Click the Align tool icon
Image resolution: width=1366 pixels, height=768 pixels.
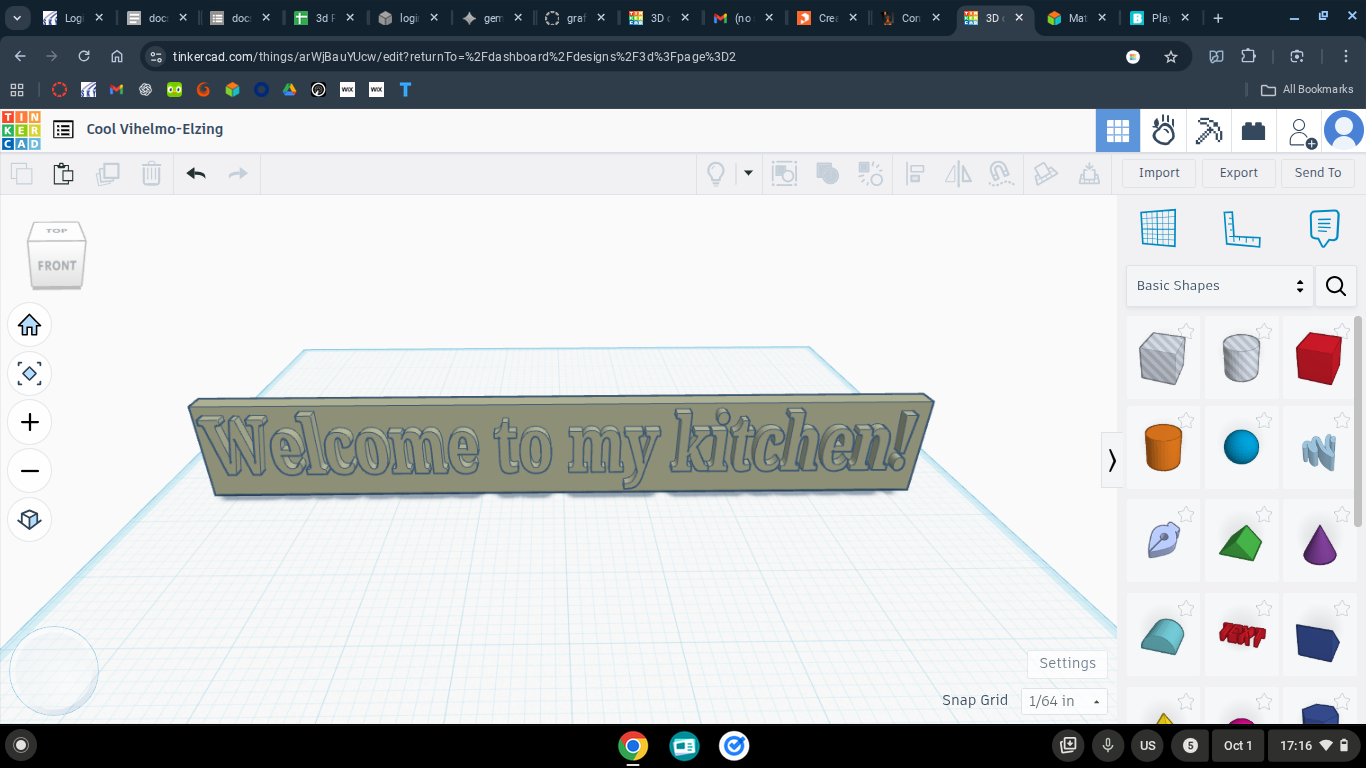pos(914,173)
